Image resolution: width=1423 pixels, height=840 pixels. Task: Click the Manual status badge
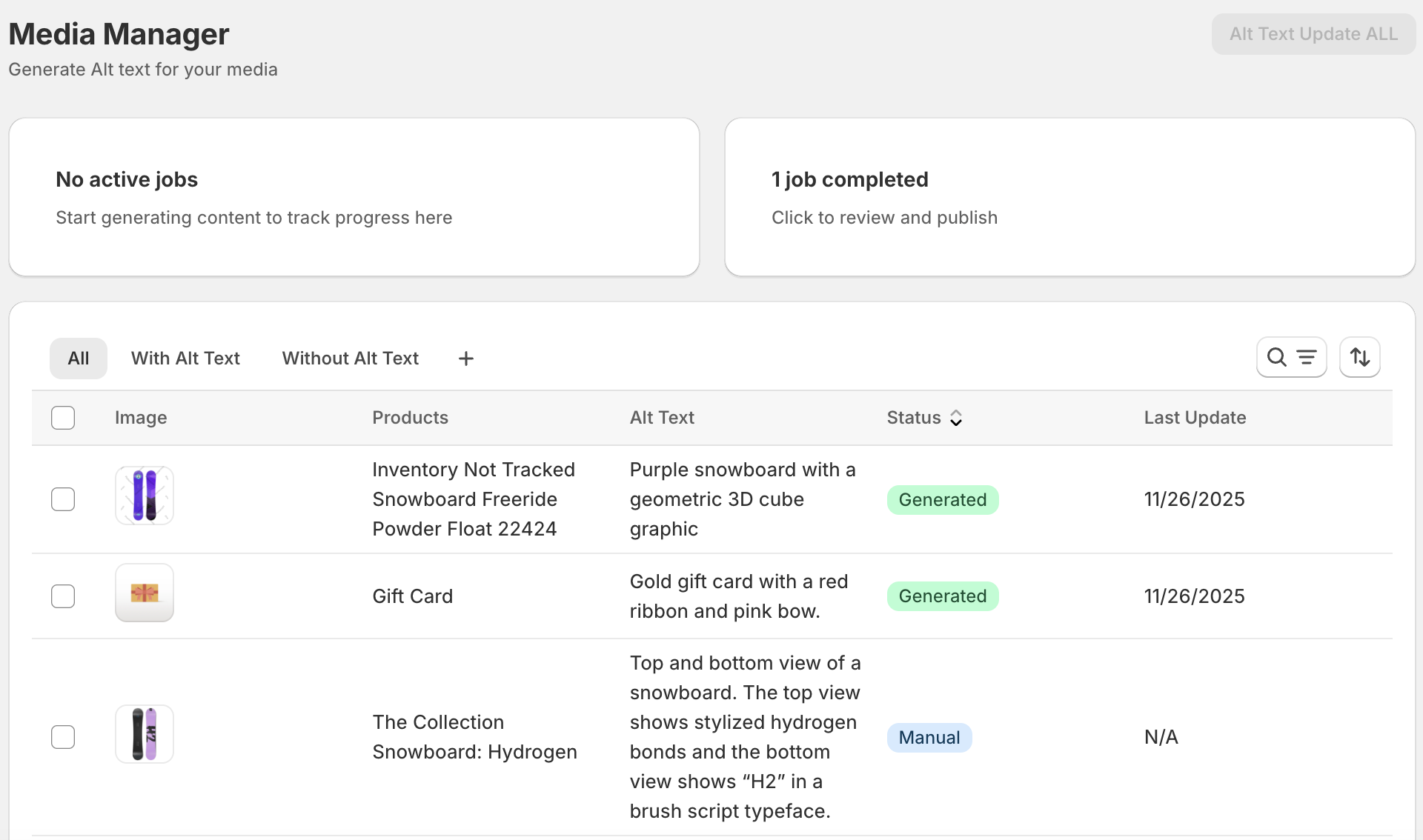[x=929, y=738]
